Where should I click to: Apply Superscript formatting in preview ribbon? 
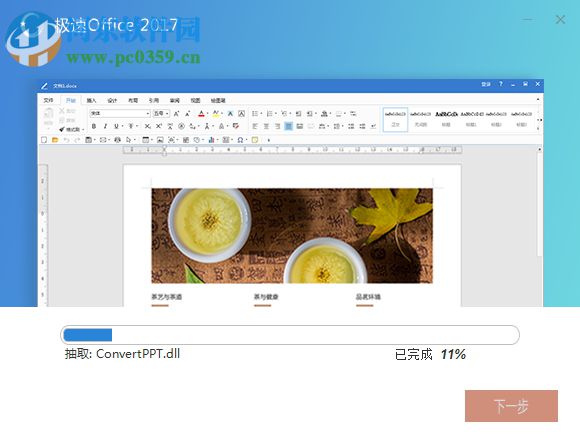pos(159,126)
